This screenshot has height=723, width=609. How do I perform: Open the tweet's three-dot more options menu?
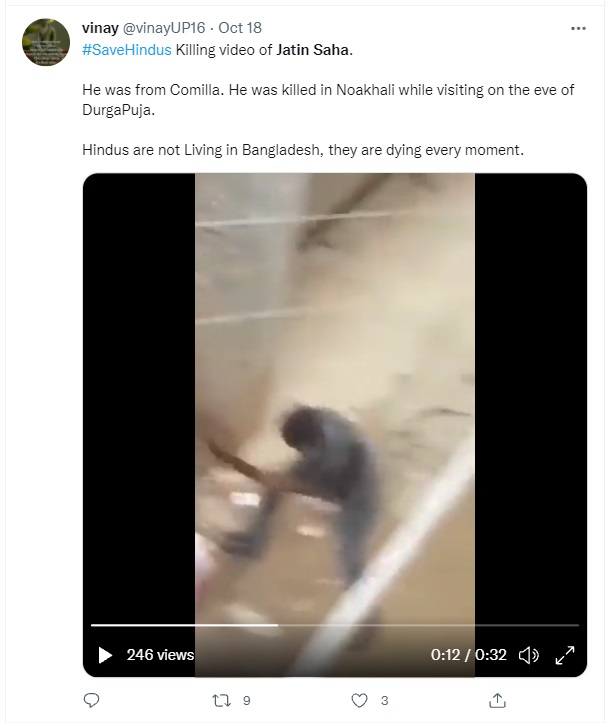(578, 29)
